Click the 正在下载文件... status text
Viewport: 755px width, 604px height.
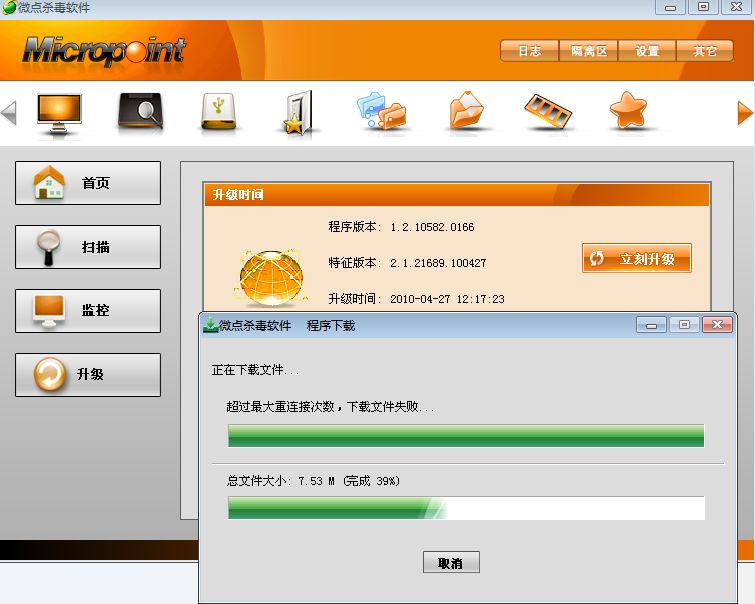[x=255, y=370]
